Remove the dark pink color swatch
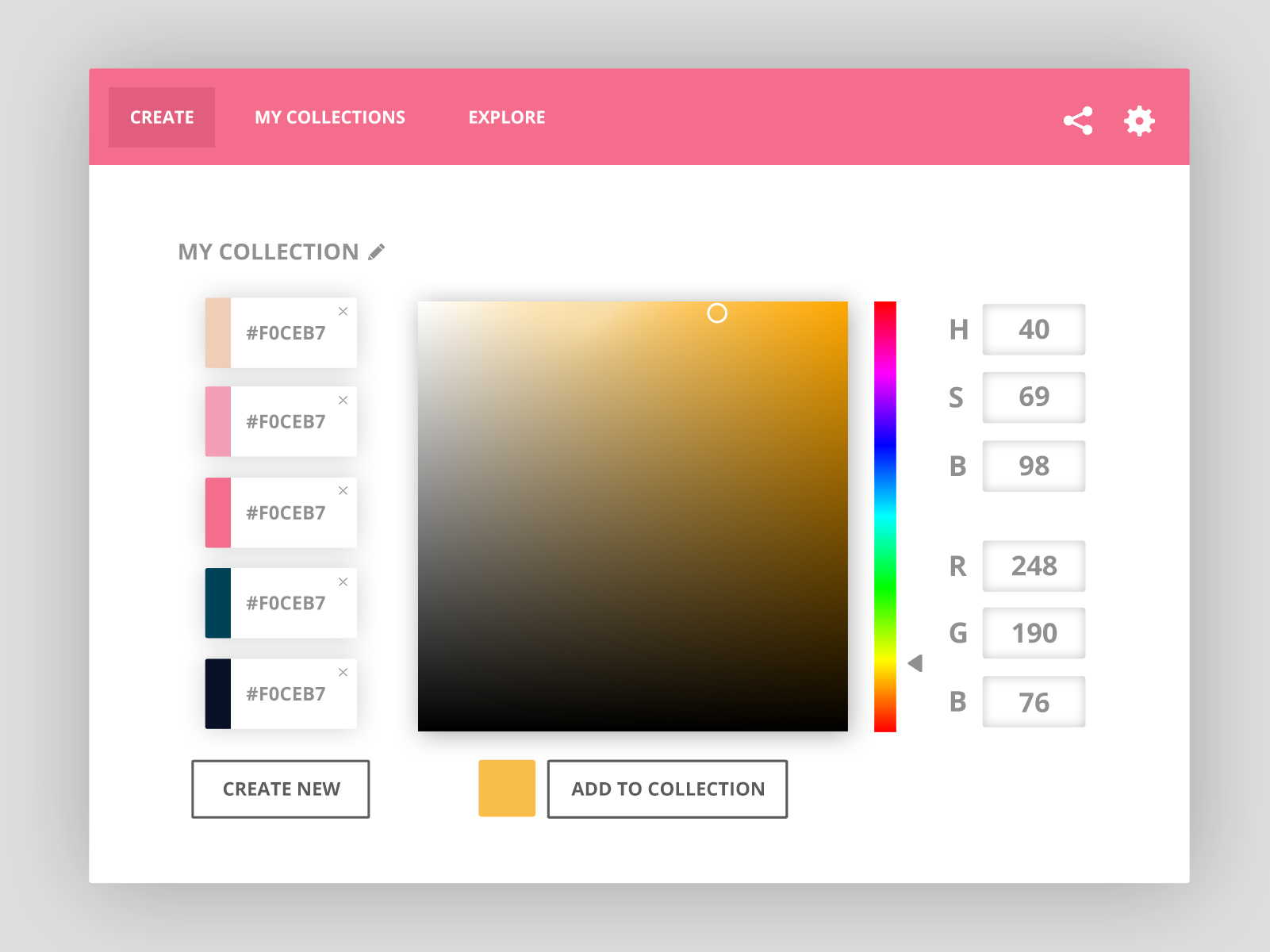 pos(343,491)
